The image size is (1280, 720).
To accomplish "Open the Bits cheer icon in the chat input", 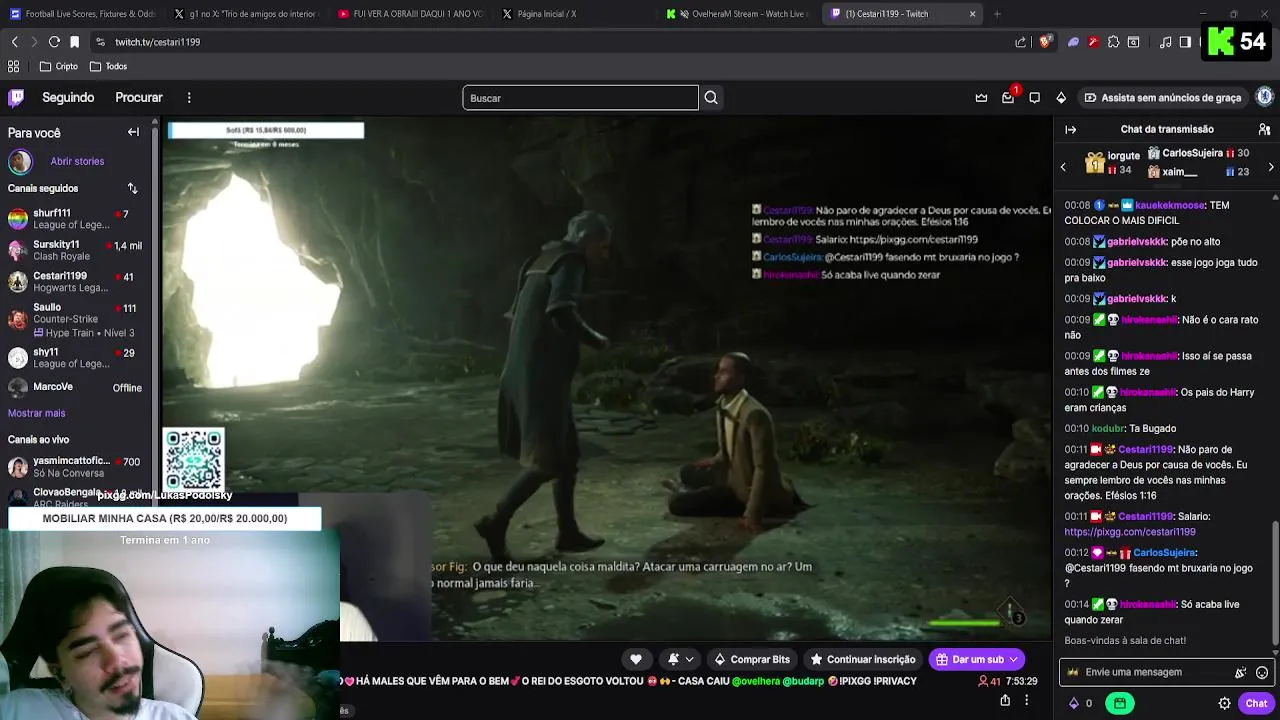I will pyautogui.click(x=1240, y=673).
